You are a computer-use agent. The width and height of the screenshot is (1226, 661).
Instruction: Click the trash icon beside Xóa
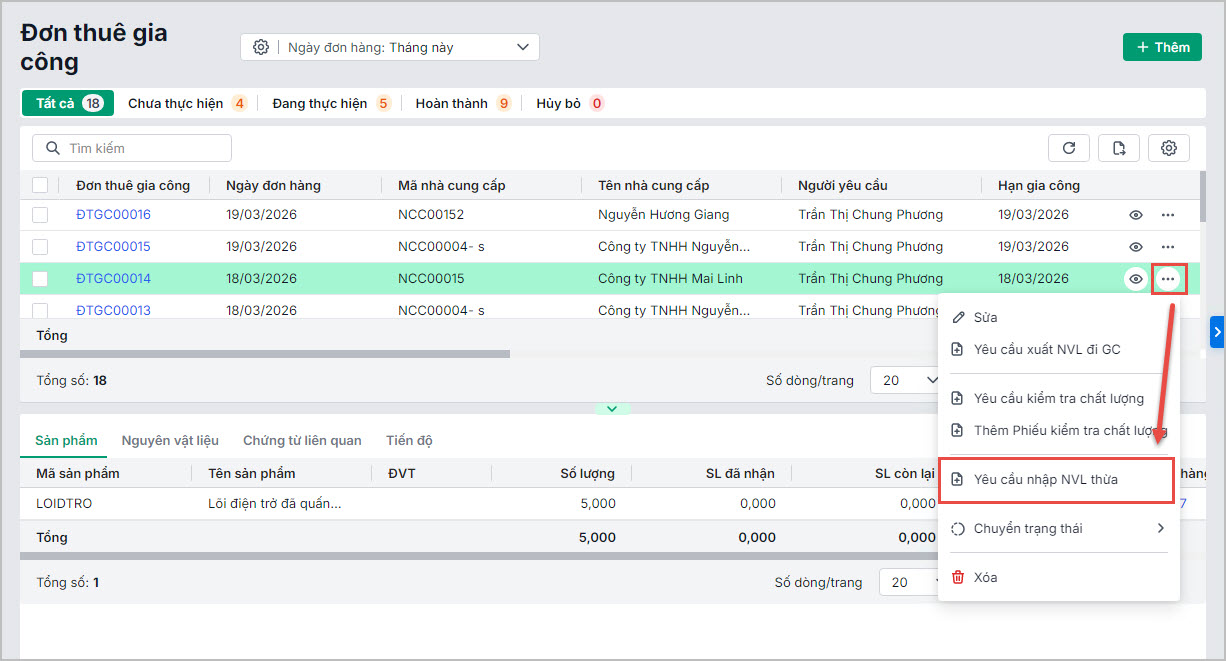click(x=957, y=577)
